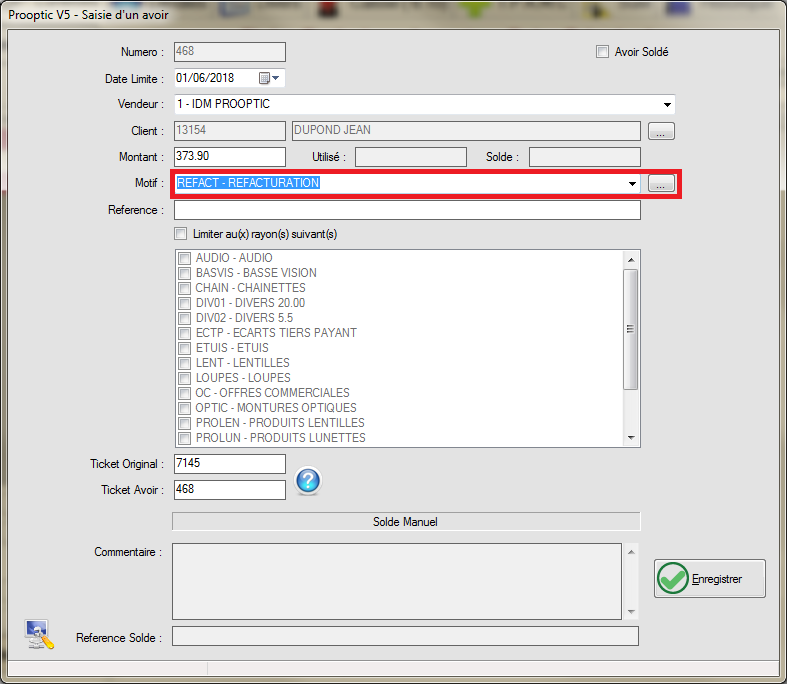Screen dimensions: 787x684
Task: Click the 1 - IDM PROOPTIC vendeur text
Action: point(224,104)
